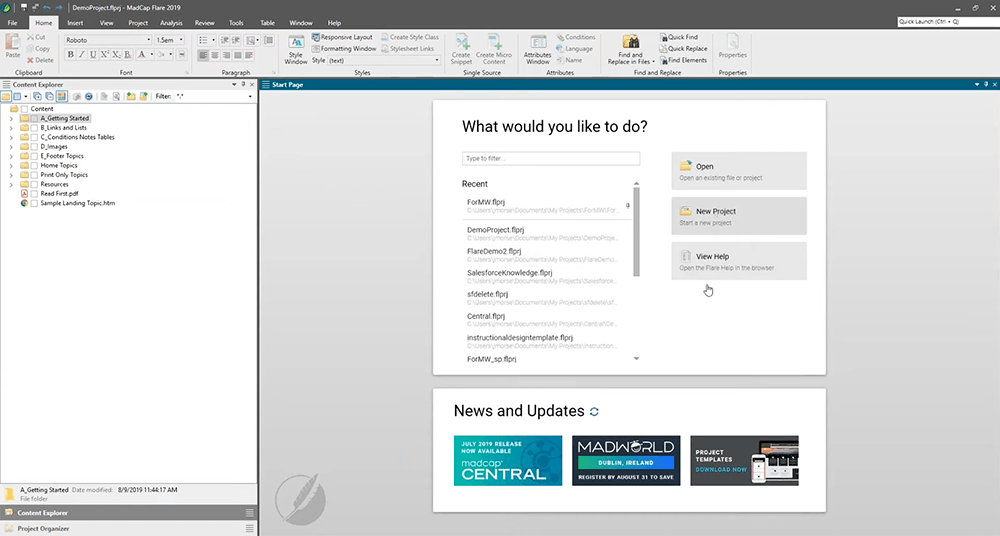Switch to the Table ribbon tab

tap(267, 23)
